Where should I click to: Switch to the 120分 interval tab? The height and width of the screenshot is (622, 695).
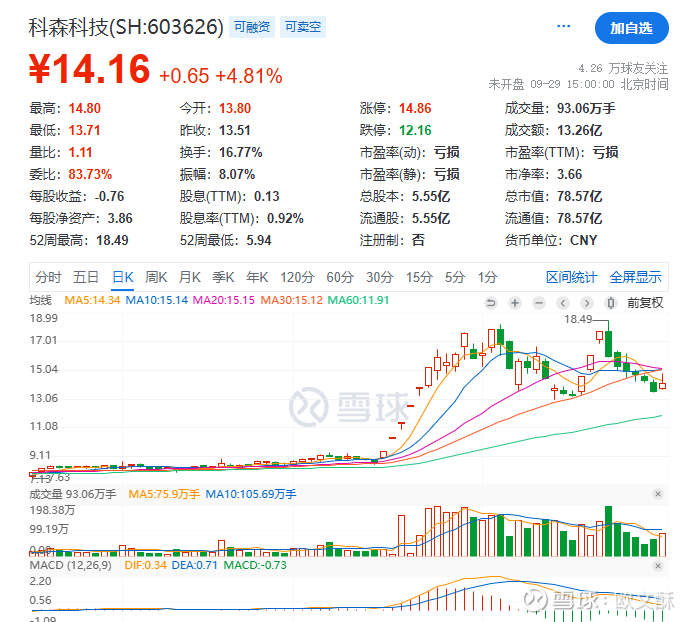(297, 277)
